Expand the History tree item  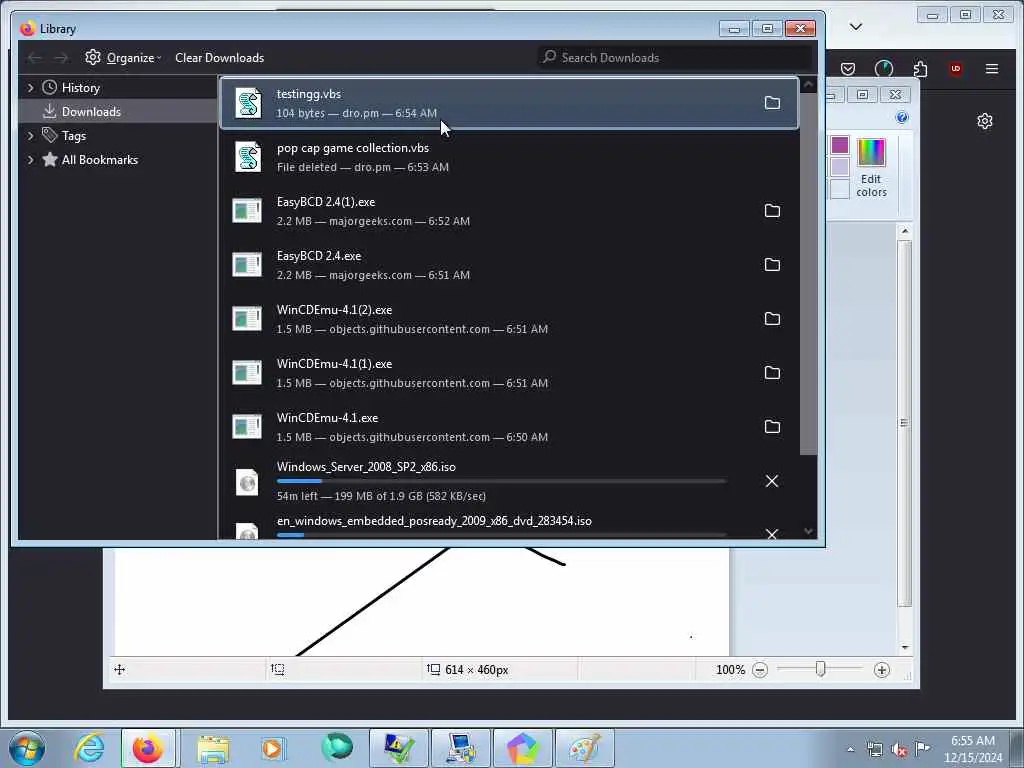30,88
